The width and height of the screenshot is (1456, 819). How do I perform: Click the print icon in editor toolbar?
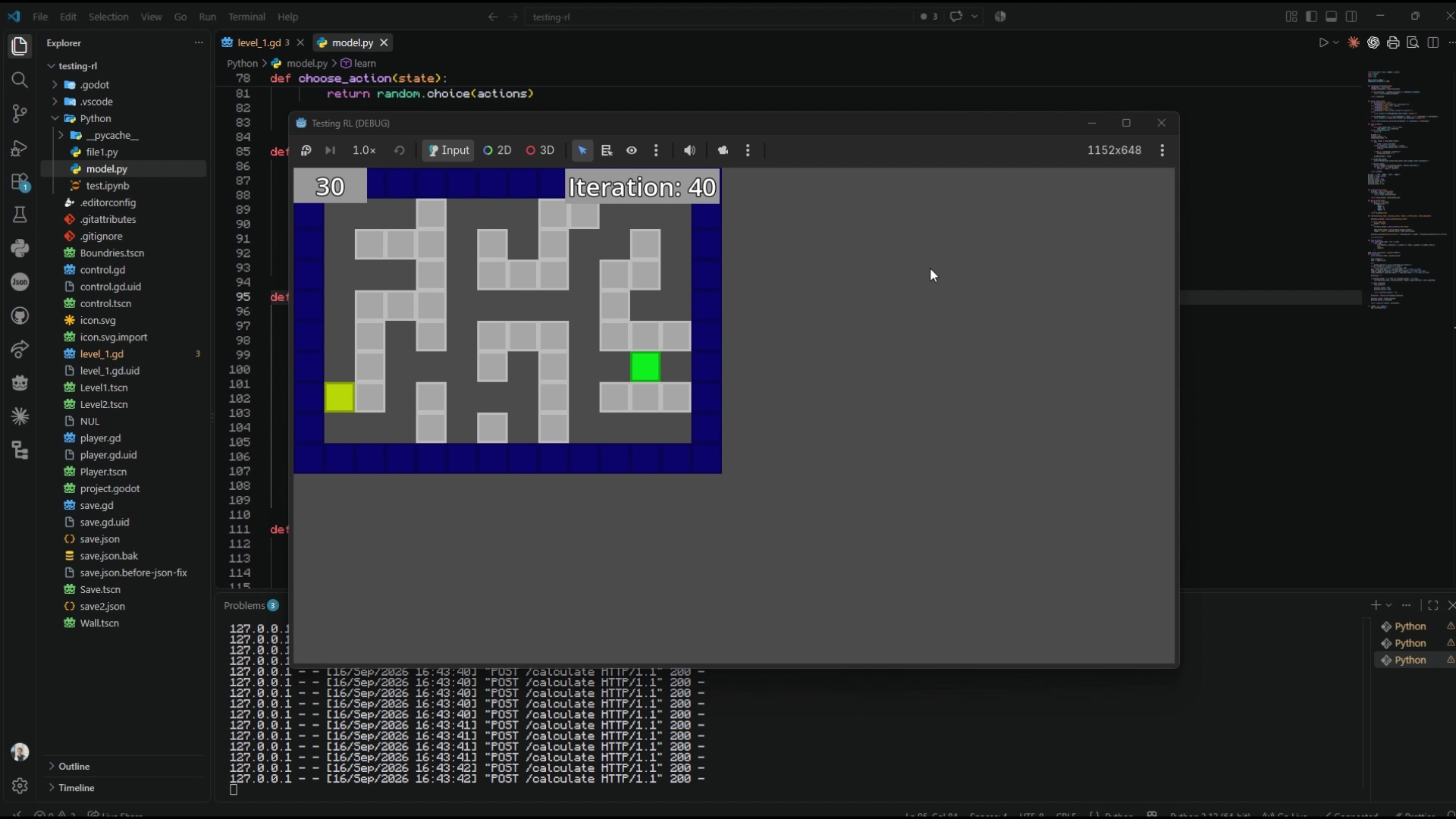coord(1393,43)
